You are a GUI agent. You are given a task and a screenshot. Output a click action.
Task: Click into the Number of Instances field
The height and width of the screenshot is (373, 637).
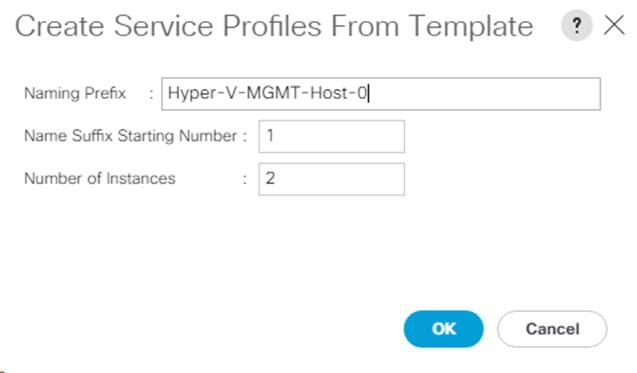[x=332, y=179]
